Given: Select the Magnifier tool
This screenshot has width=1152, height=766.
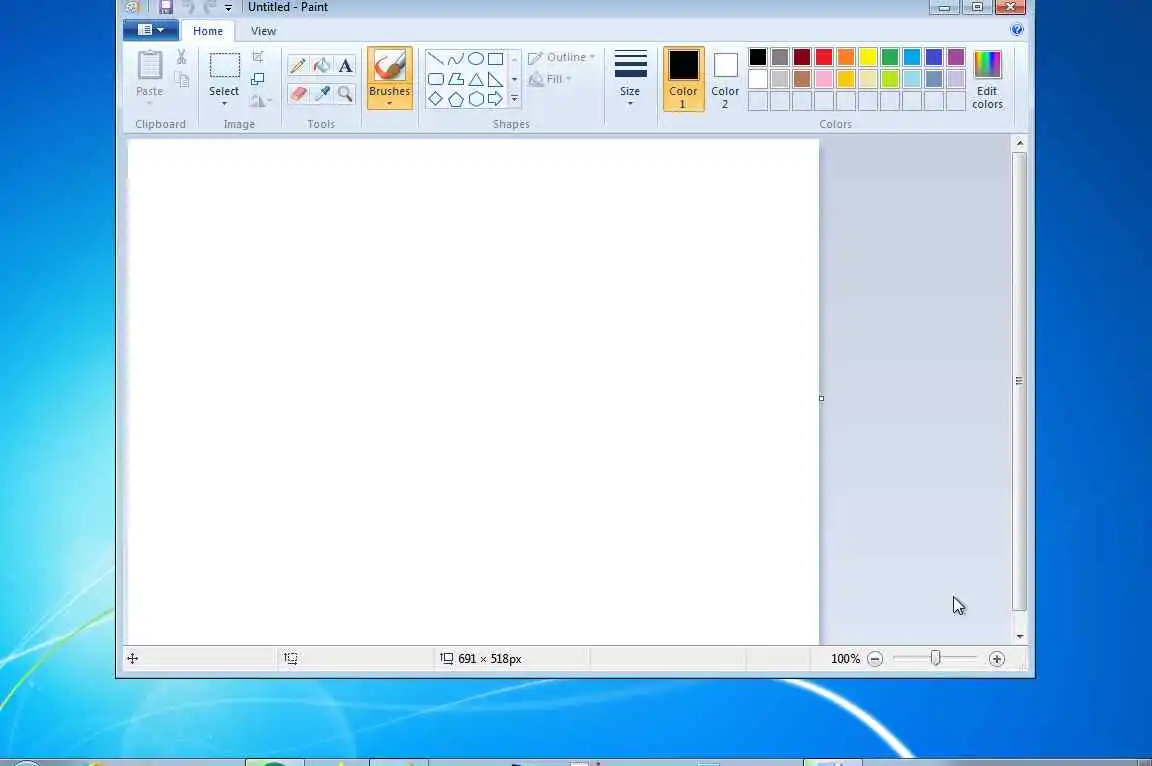Looking at the screenshot, I should click(345, 93).
